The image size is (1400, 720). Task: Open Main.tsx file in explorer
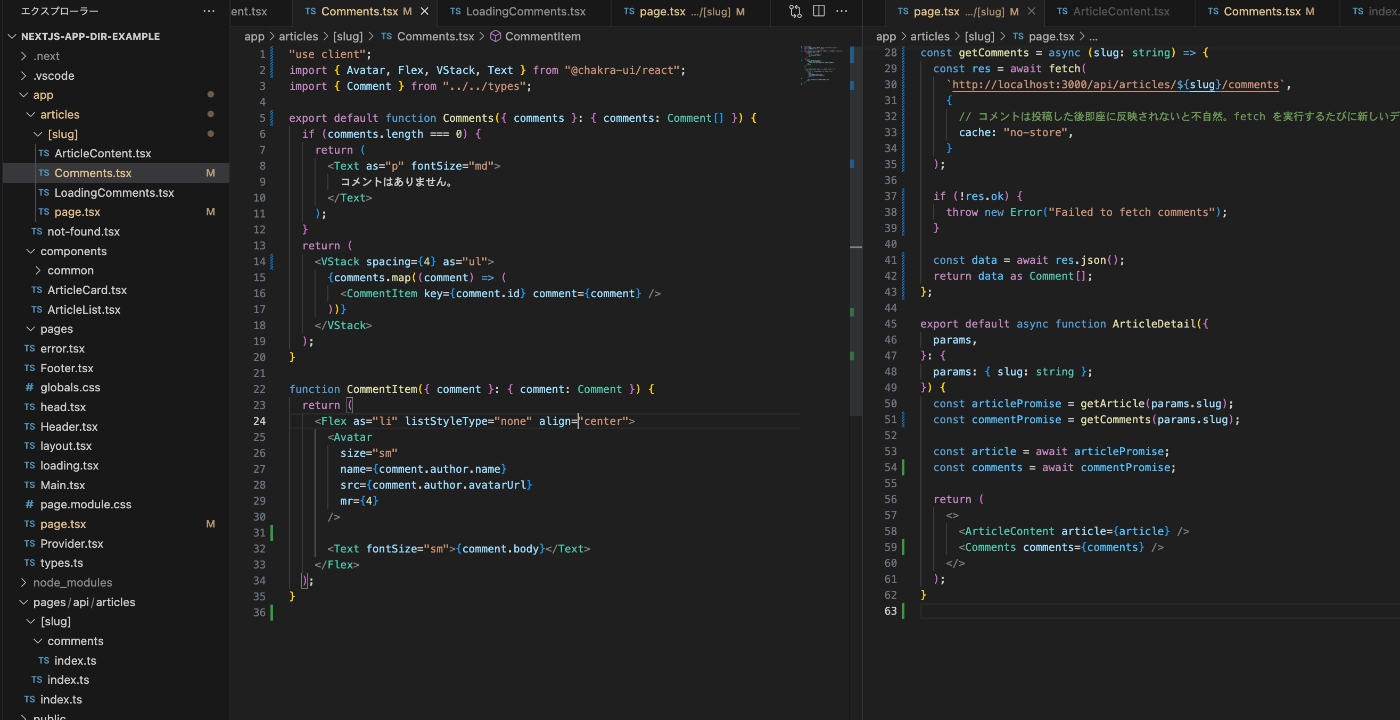tap(63, 485)
